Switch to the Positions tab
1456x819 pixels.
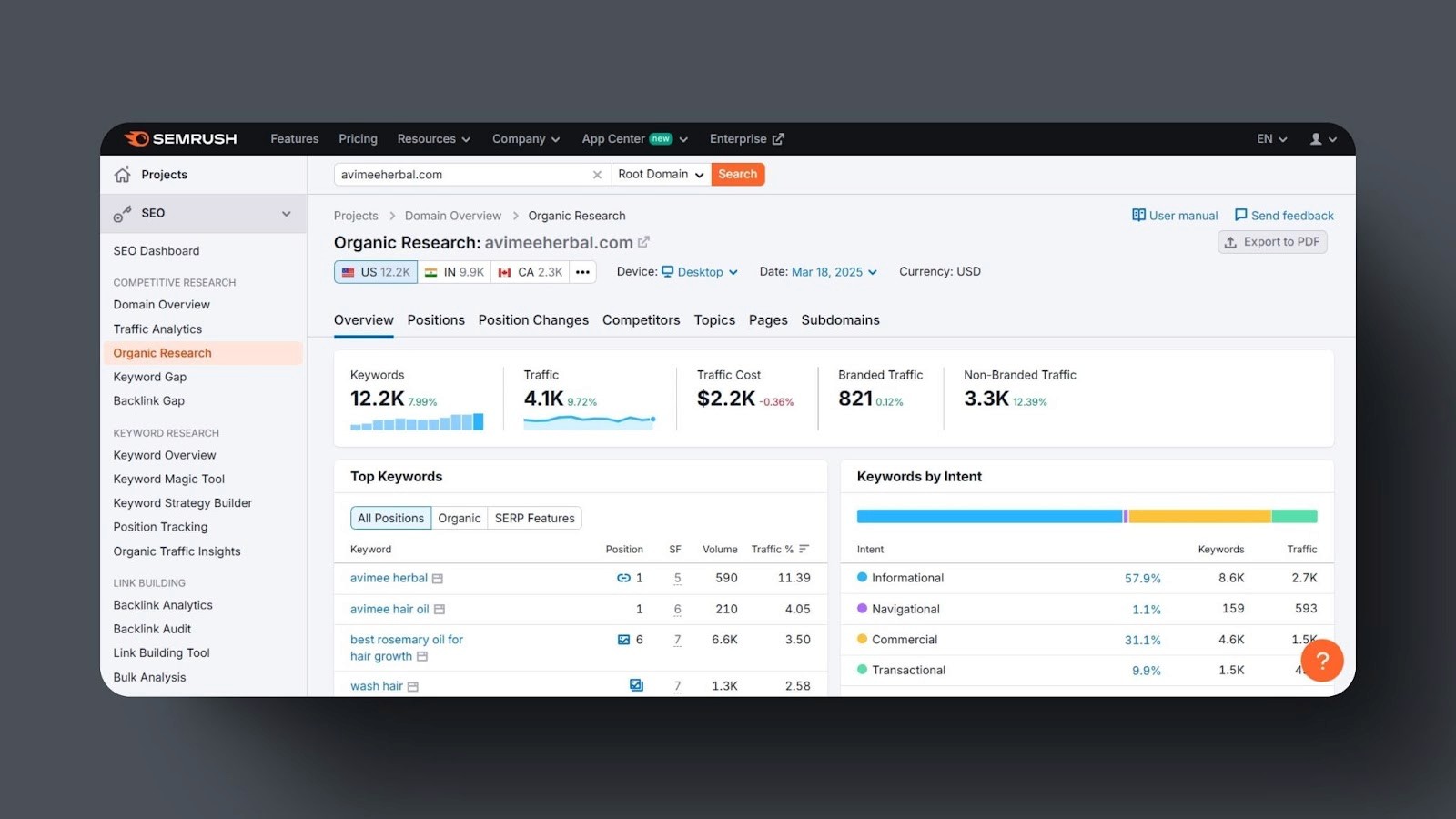pos(436,320)
